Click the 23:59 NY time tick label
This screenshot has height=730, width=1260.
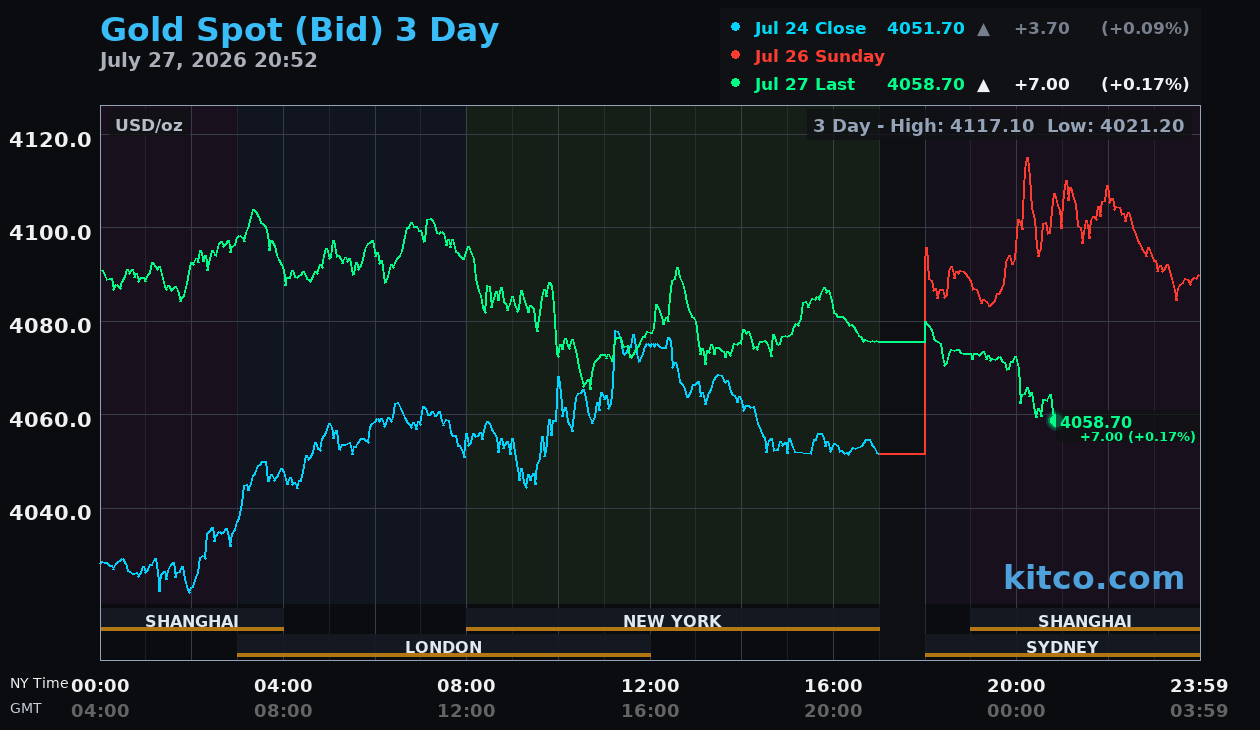(1199, 686)
